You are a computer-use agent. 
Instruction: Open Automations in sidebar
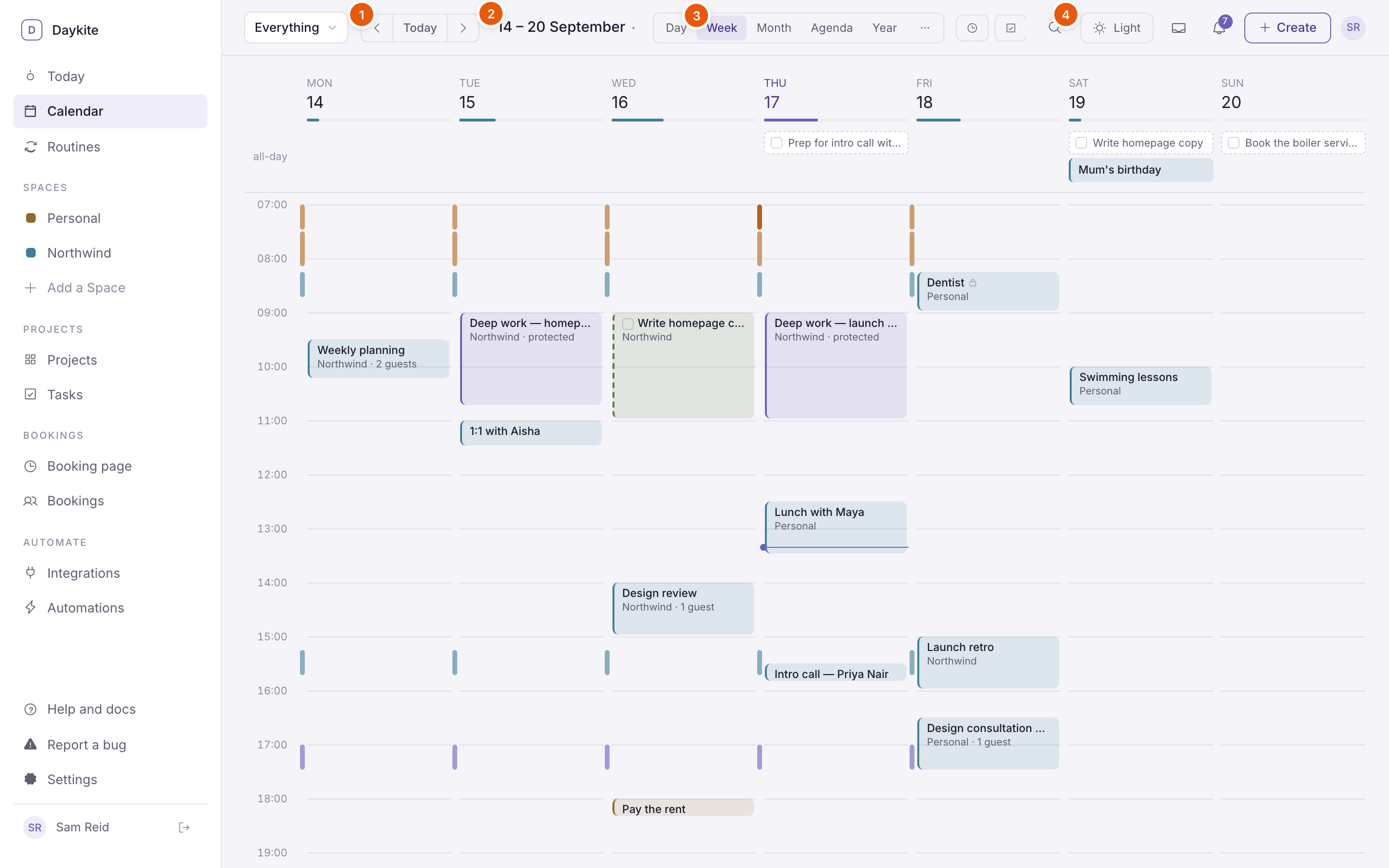click(x=110, y=608)
